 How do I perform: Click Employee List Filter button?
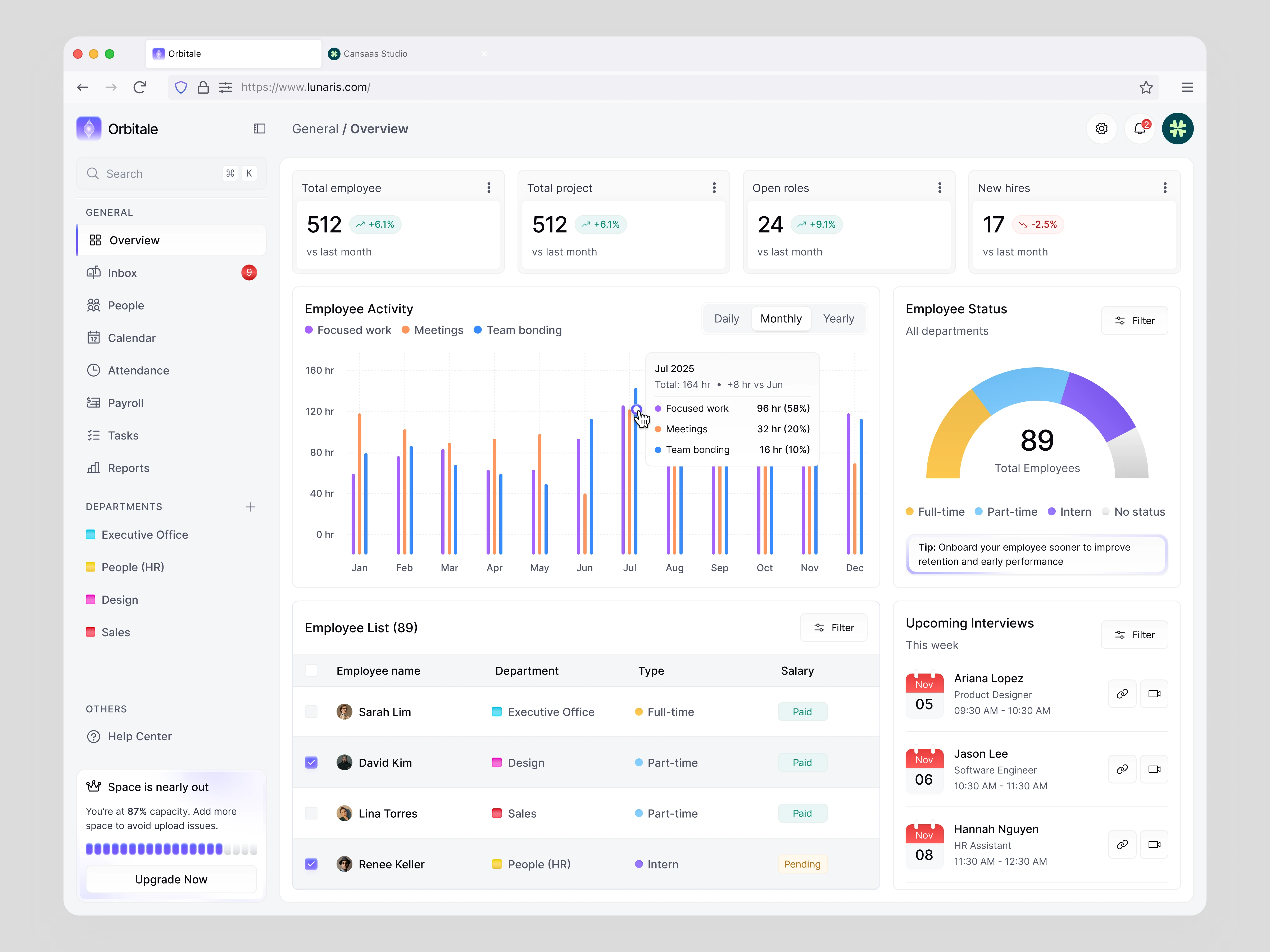pos(834,628)
